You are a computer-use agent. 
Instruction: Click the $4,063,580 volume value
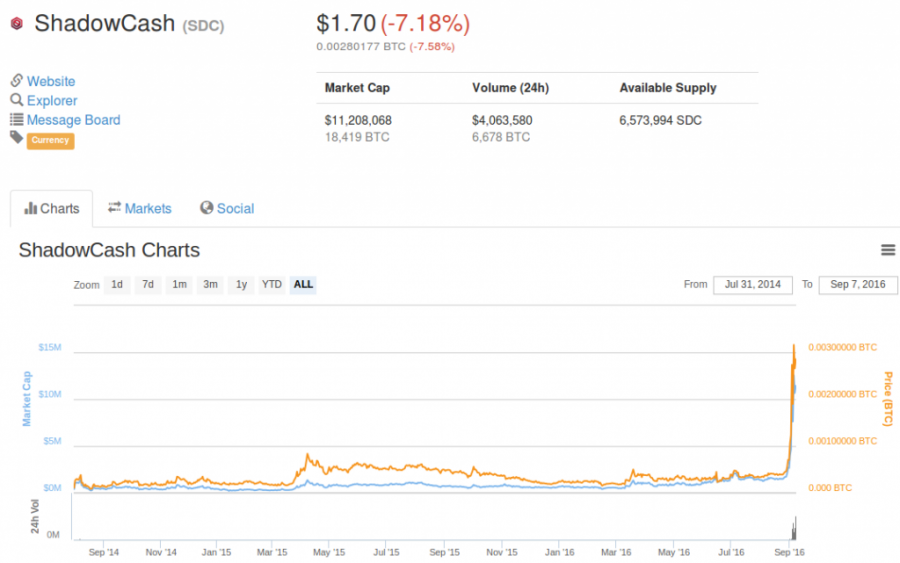point(502,121)
